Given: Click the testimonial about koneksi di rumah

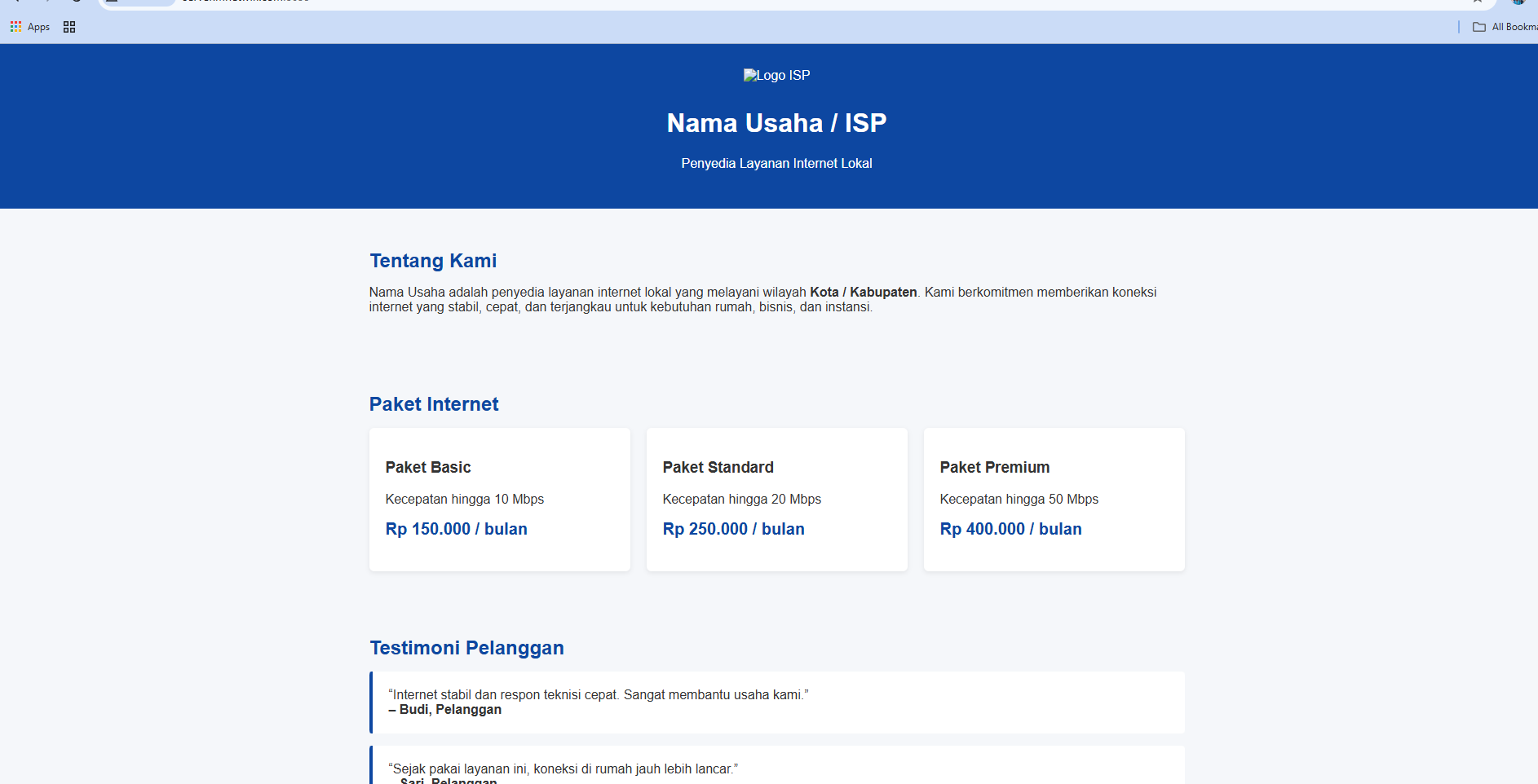Looking at the screenshot, I should 563,769.
